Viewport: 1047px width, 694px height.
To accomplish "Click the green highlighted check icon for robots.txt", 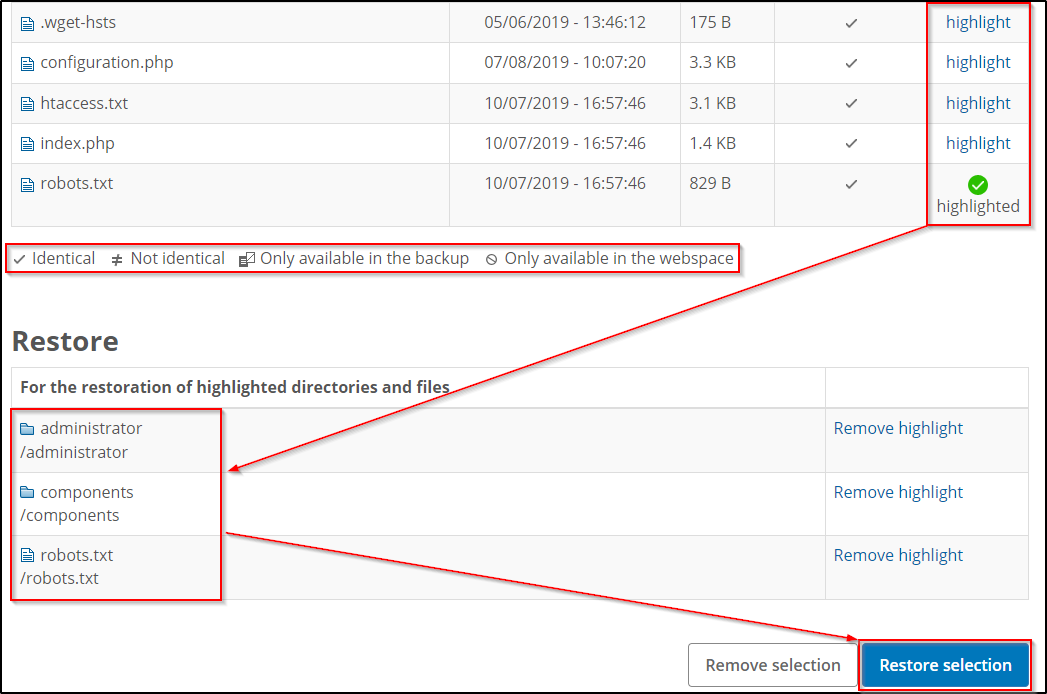I will [x=978, y=183].
